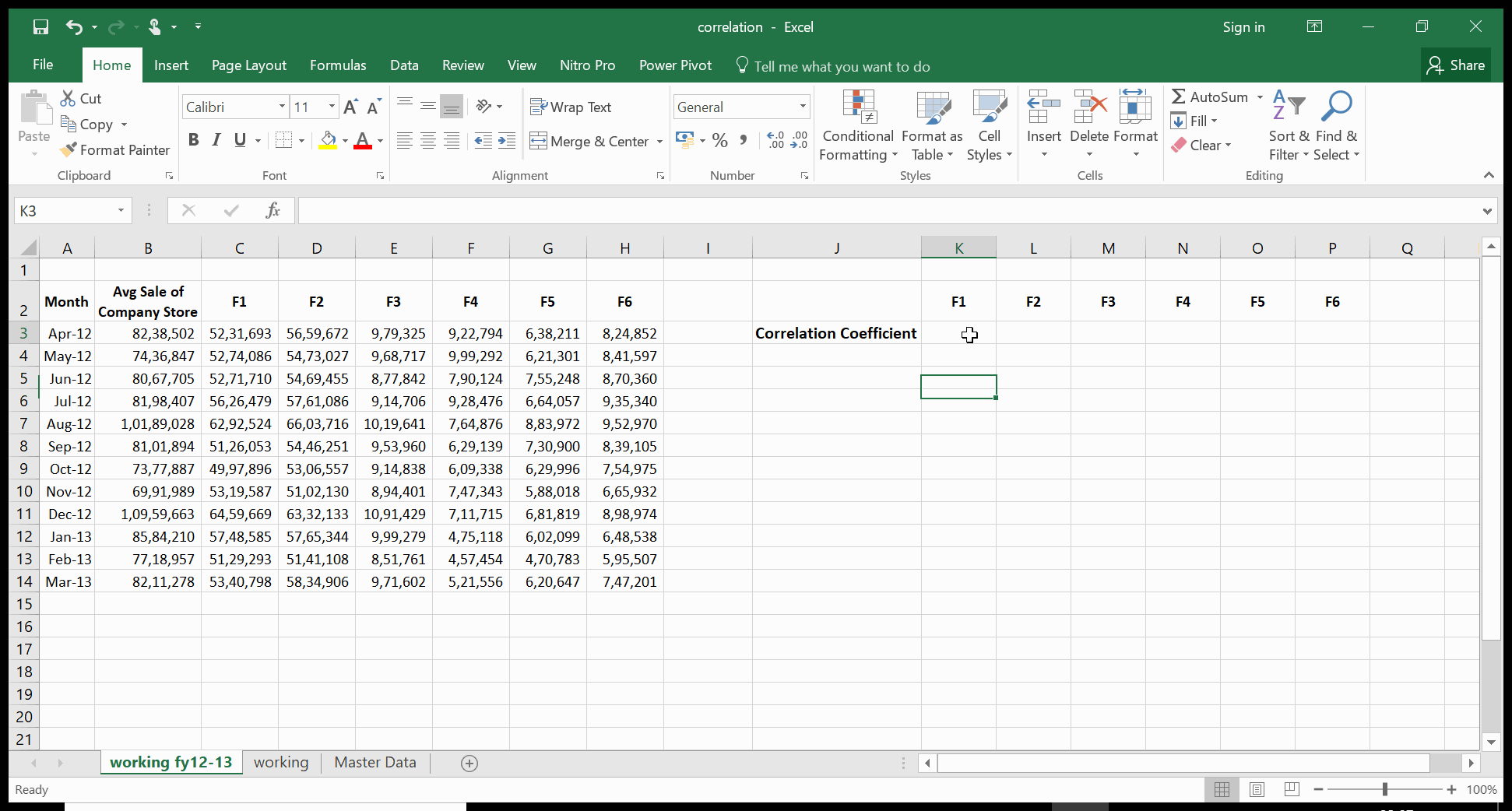Toggle Bold formatting

[x=194, y=140]
